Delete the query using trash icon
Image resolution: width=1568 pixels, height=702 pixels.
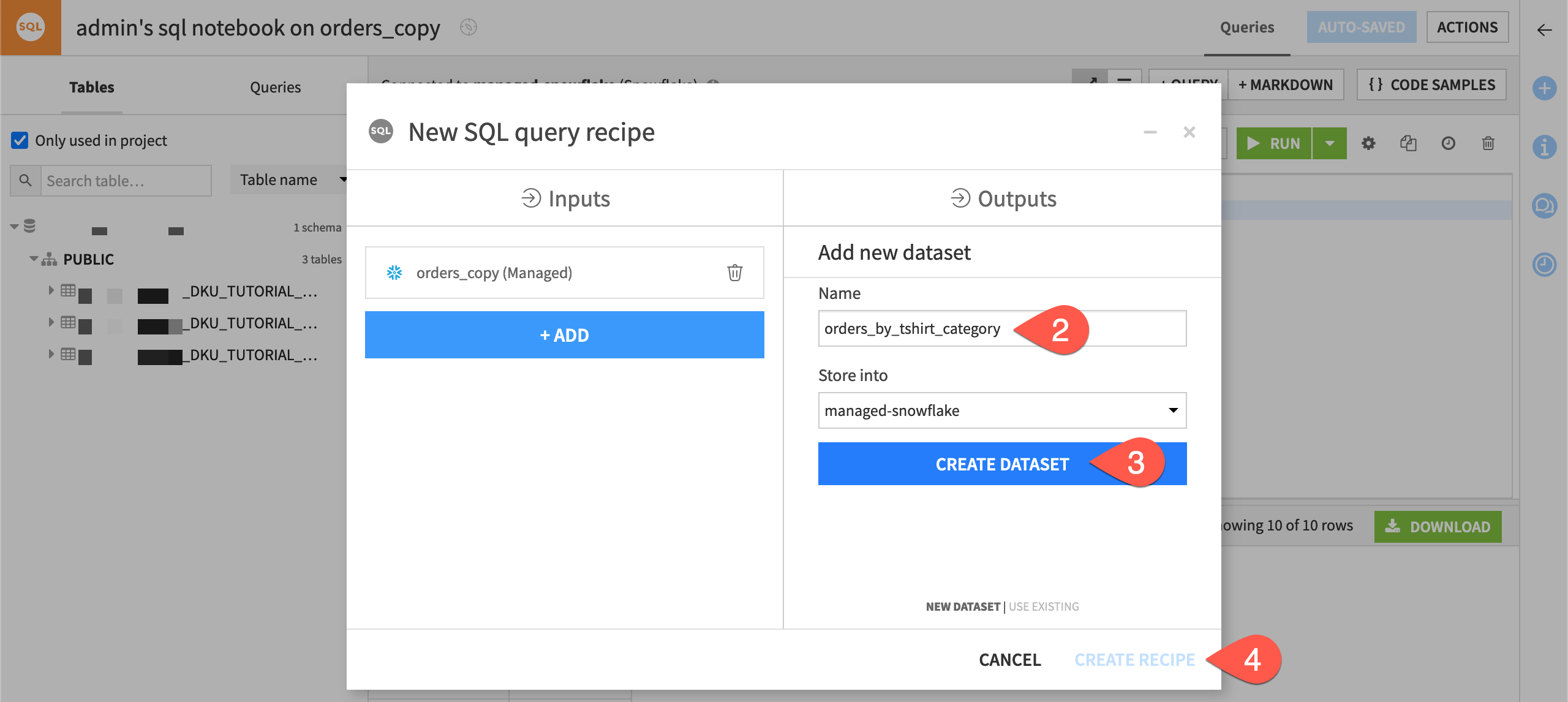pos(1487,143)
